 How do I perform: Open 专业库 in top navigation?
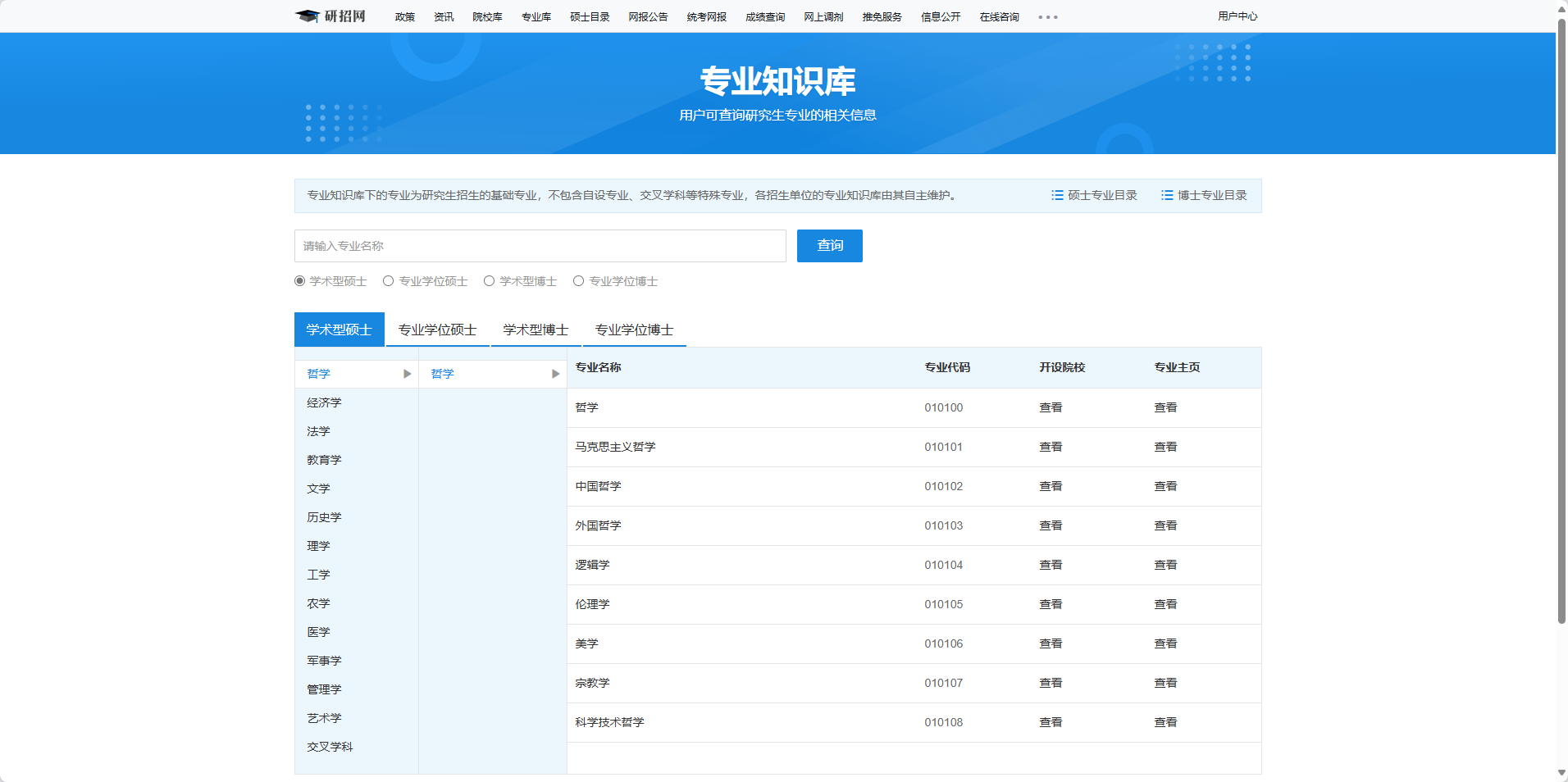[x=536, y=17]
